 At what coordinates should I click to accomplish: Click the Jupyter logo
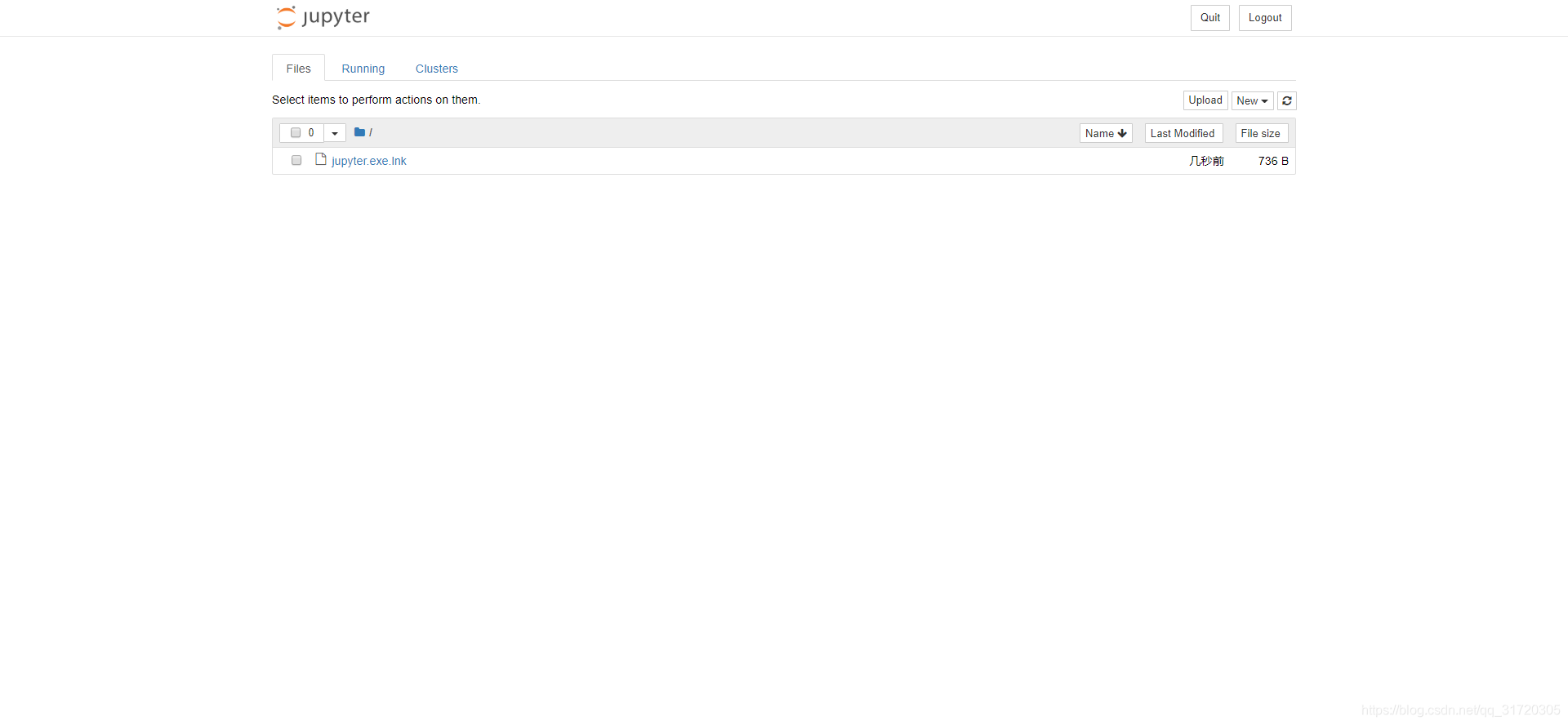click(x=323, y=17)
